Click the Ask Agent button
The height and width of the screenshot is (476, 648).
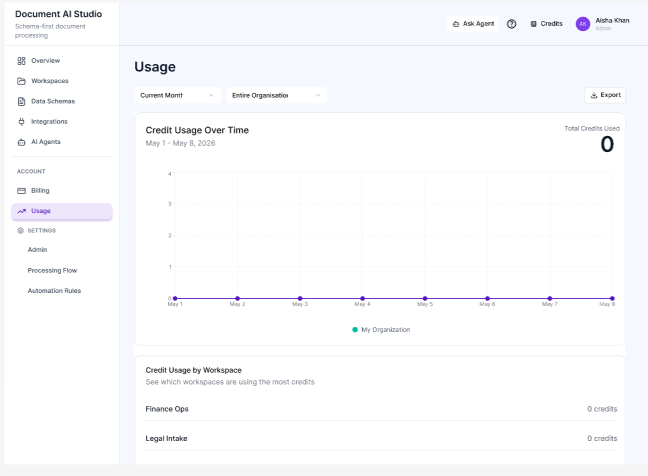pos(473,24)
